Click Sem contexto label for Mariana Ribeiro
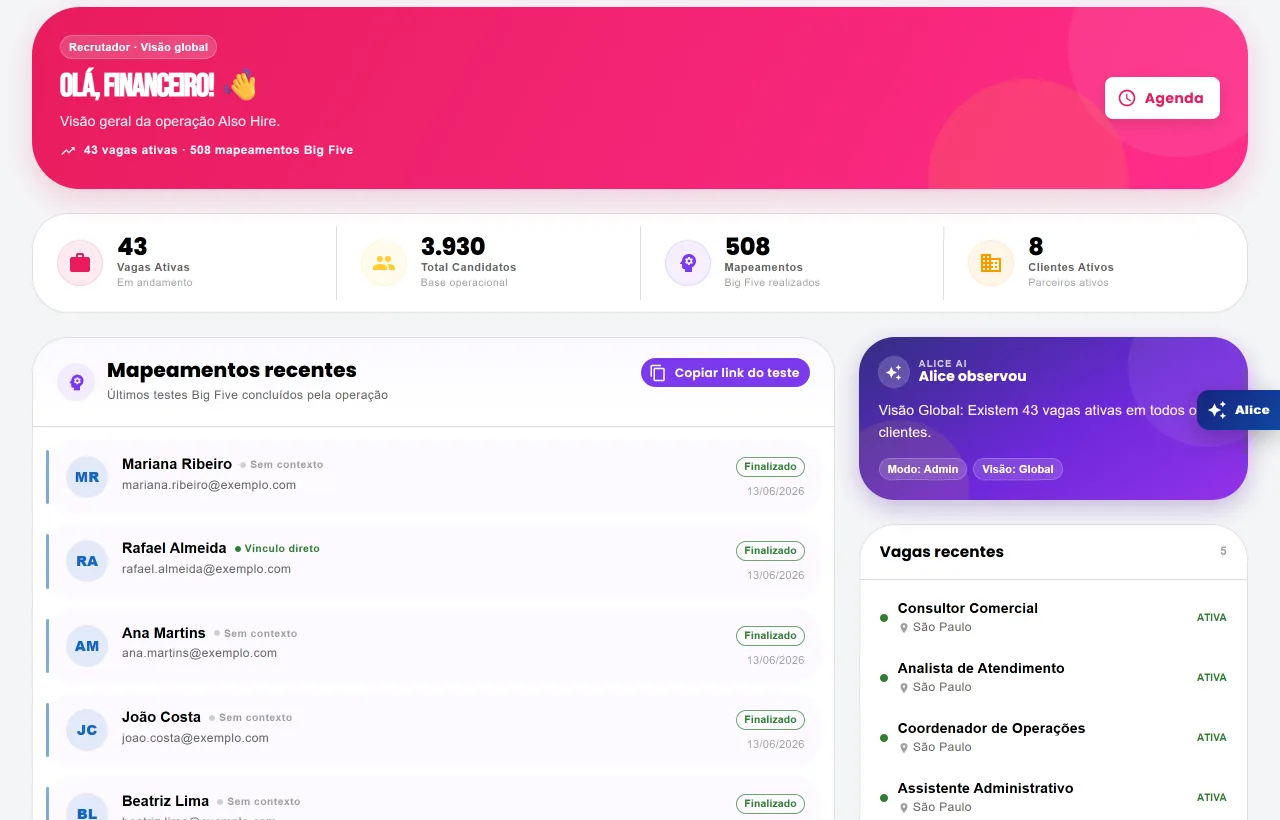 pos(282,465)
